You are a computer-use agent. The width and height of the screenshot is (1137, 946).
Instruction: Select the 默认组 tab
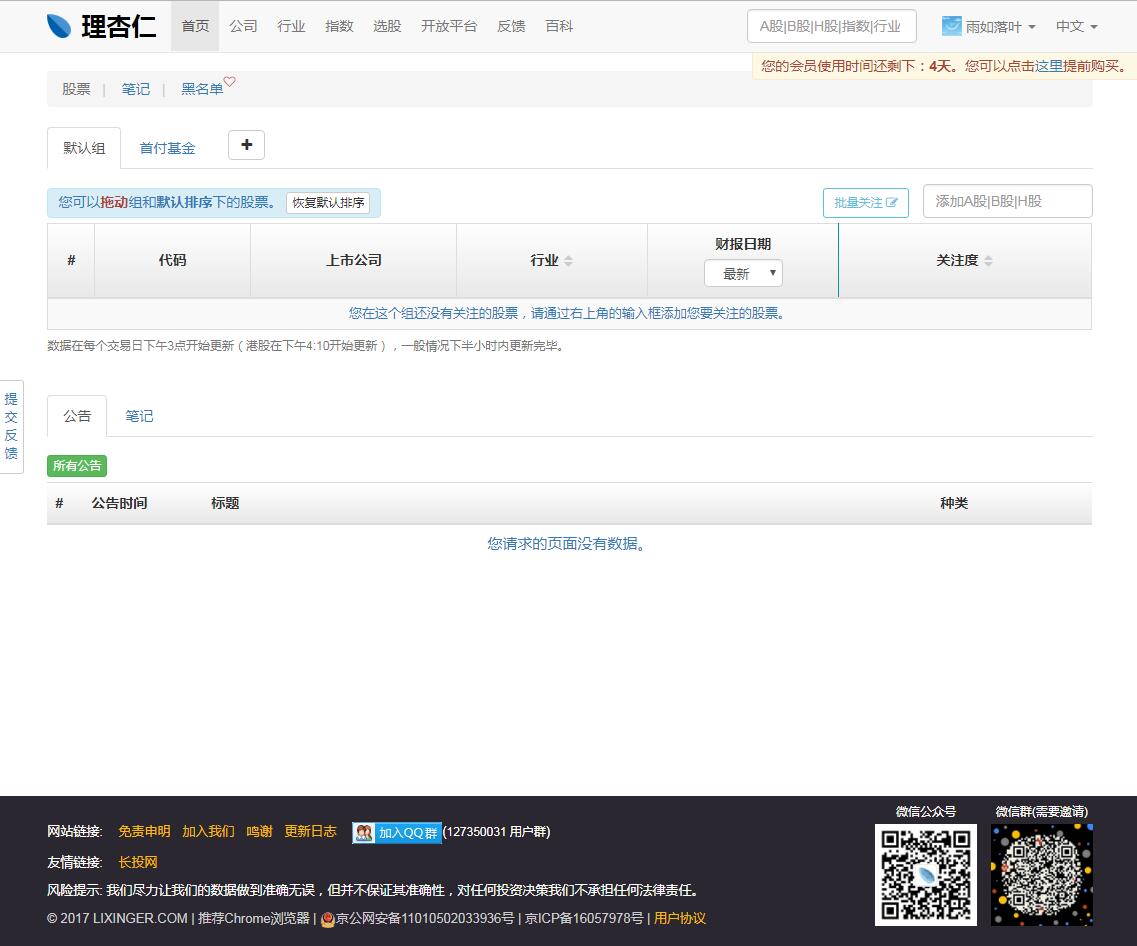point(84,148)
